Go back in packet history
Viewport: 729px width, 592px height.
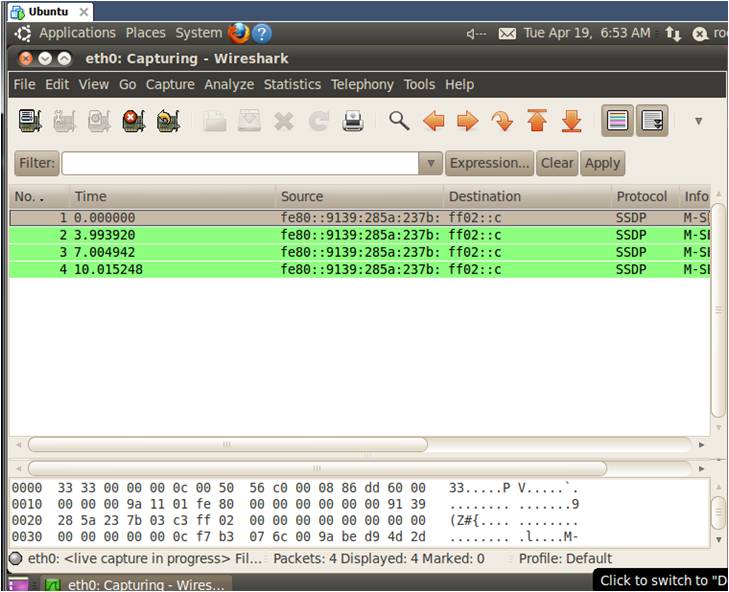coord(433,121)
